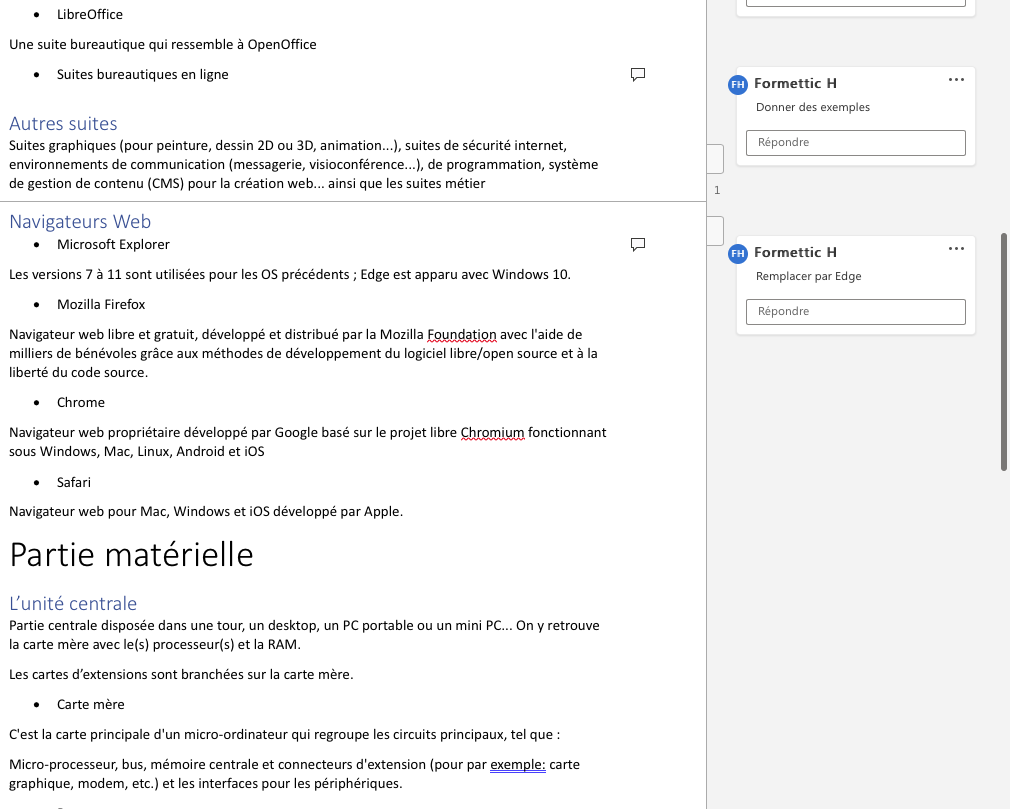Viewport: 1010px width, 809px height.
Task: Click the comment text Remplacer par Edge
Action: tap(808, 276)
